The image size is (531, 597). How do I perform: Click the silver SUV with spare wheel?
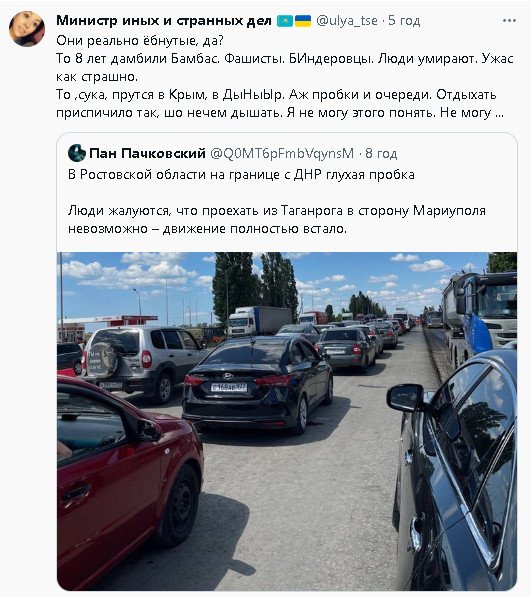(144, 362)
